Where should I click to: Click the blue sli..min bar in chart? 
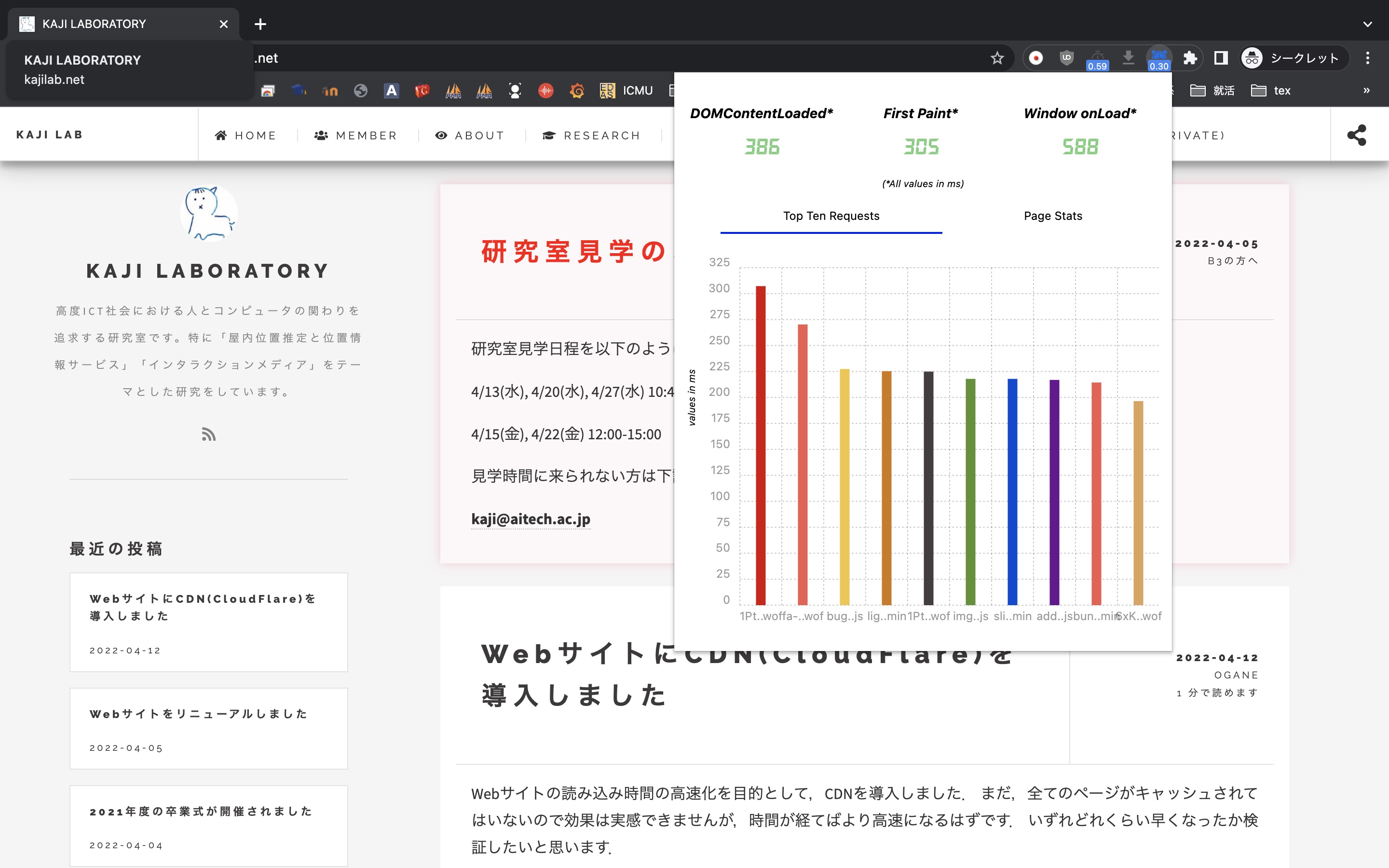pyautogui.click(x=1012, y=491)
